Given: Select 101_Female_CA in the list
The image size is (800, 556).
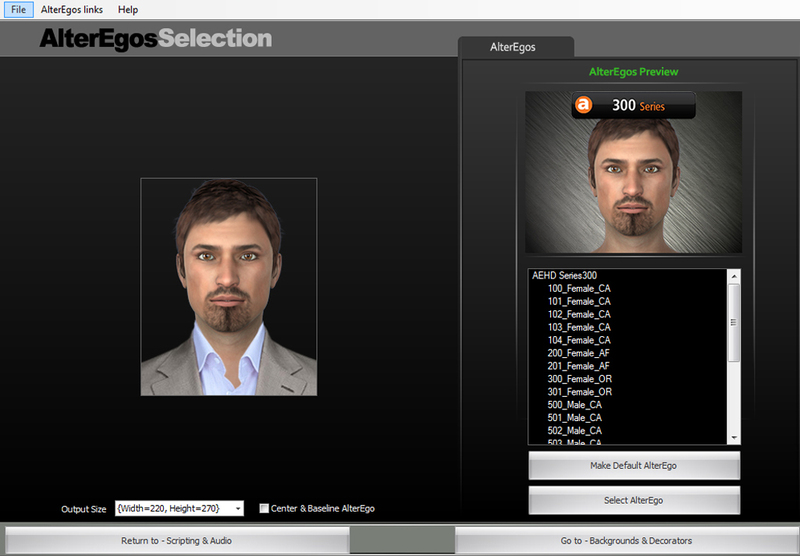Looking at the screenshot, I should pyautogui.click(x=579, y=301).
